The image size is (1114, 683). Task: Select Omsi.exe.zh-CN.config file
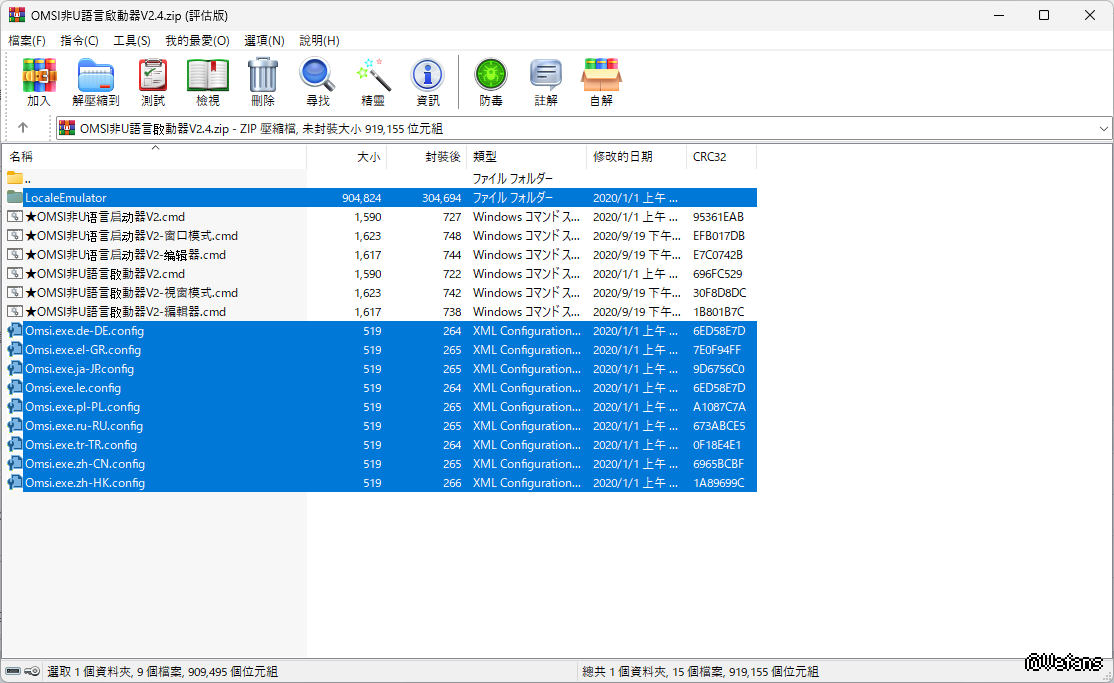click(85, 464)
